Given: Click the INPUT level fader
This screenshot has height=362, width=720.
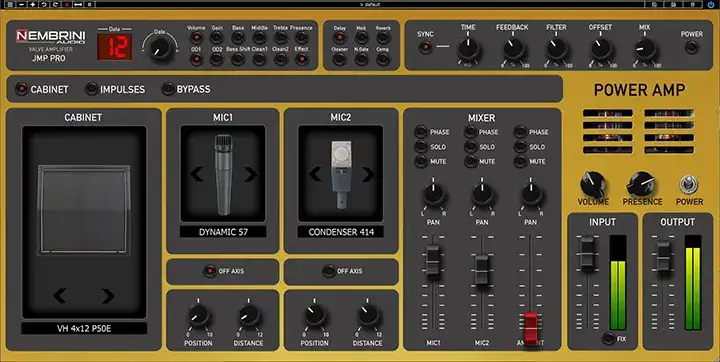Looking at the screenshot, I should point(587,254).
